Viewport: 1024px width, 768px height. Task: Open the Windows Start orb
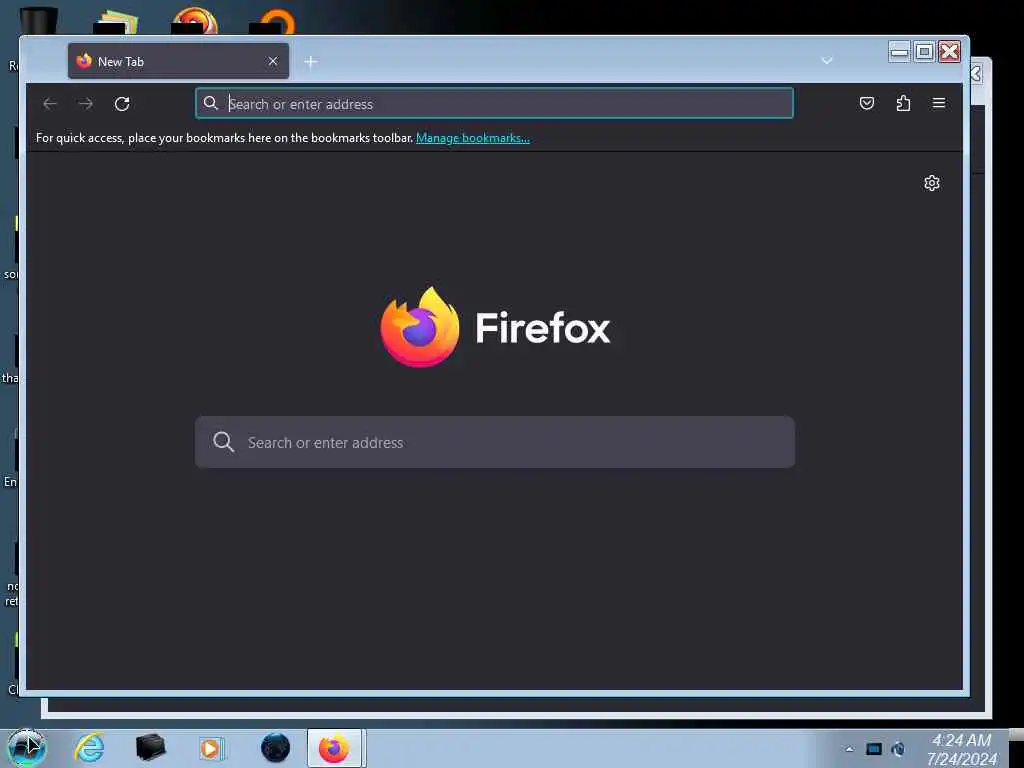pos(27,748)
